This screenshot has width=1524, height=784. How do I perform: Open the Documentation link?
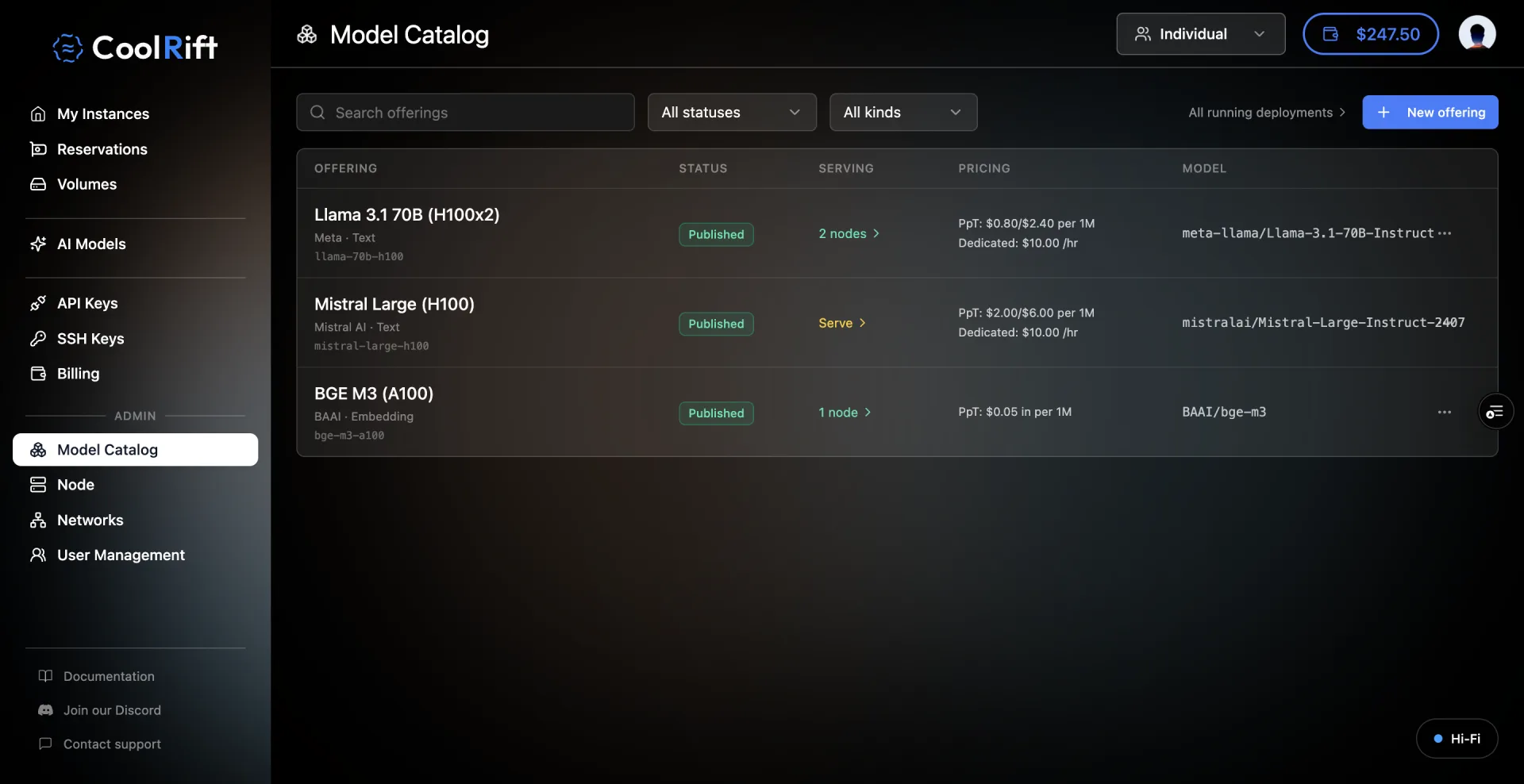click(x=109, y=676)
